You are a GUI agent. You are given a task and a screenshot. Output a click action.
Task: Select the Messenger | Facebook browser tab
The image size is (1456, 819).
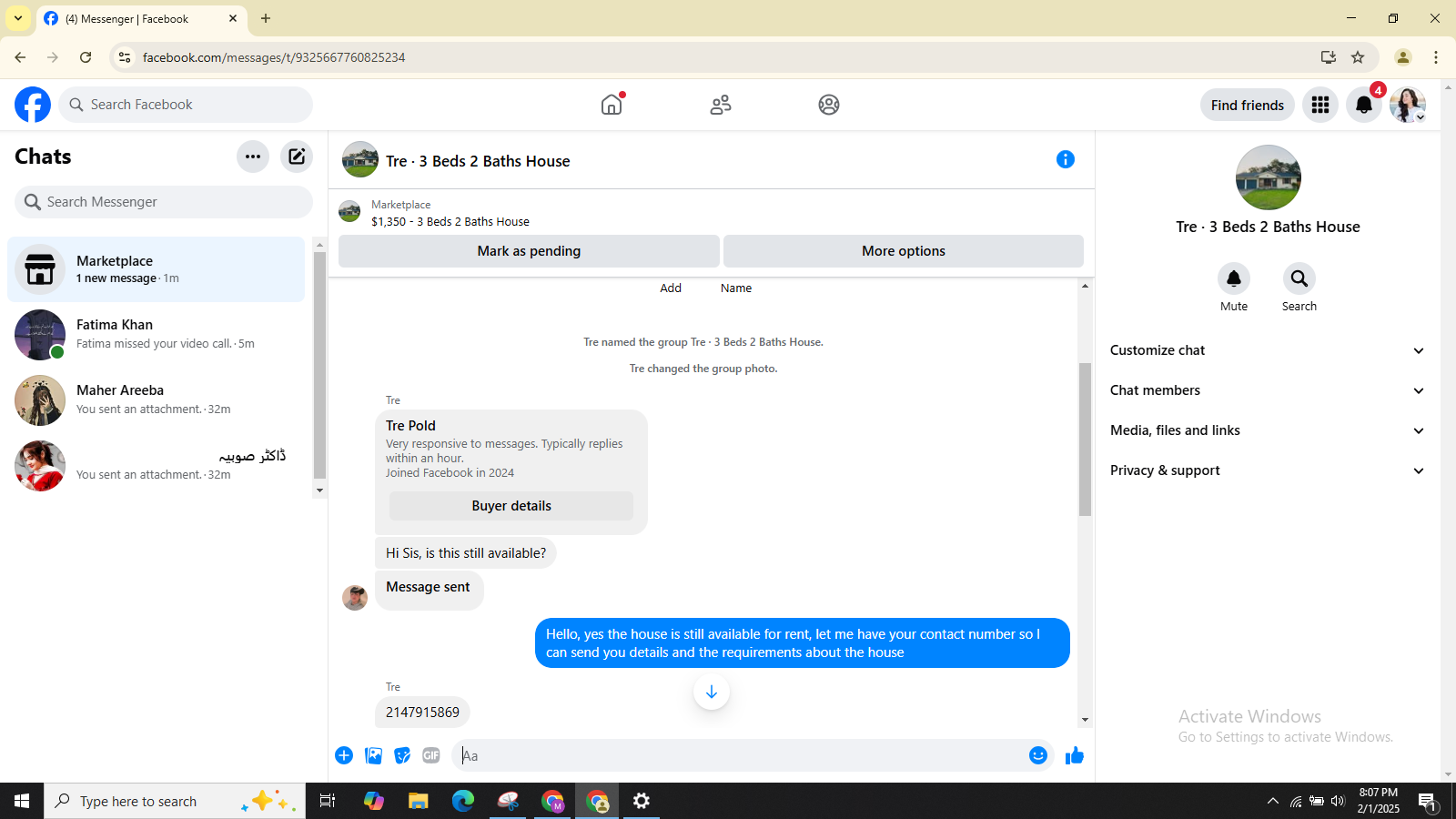click(x=141, y=19)
